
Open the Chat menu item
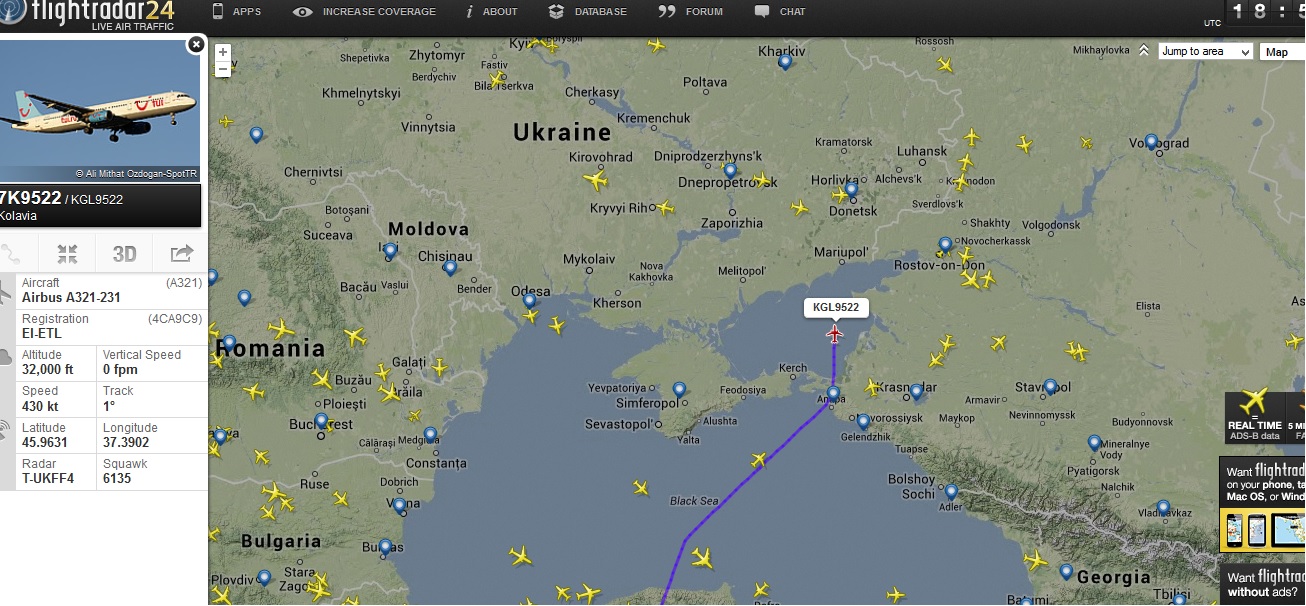[x=780, y=12]
